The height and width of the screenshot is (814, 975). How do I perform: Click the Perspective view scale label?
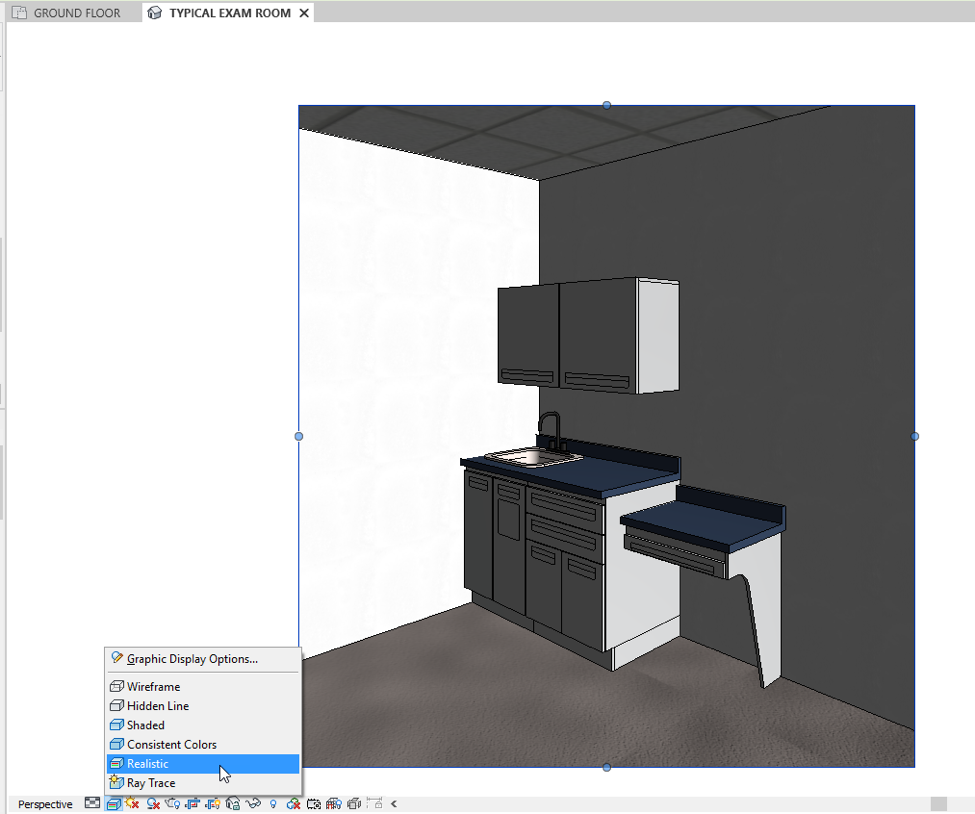coord(45,804)
